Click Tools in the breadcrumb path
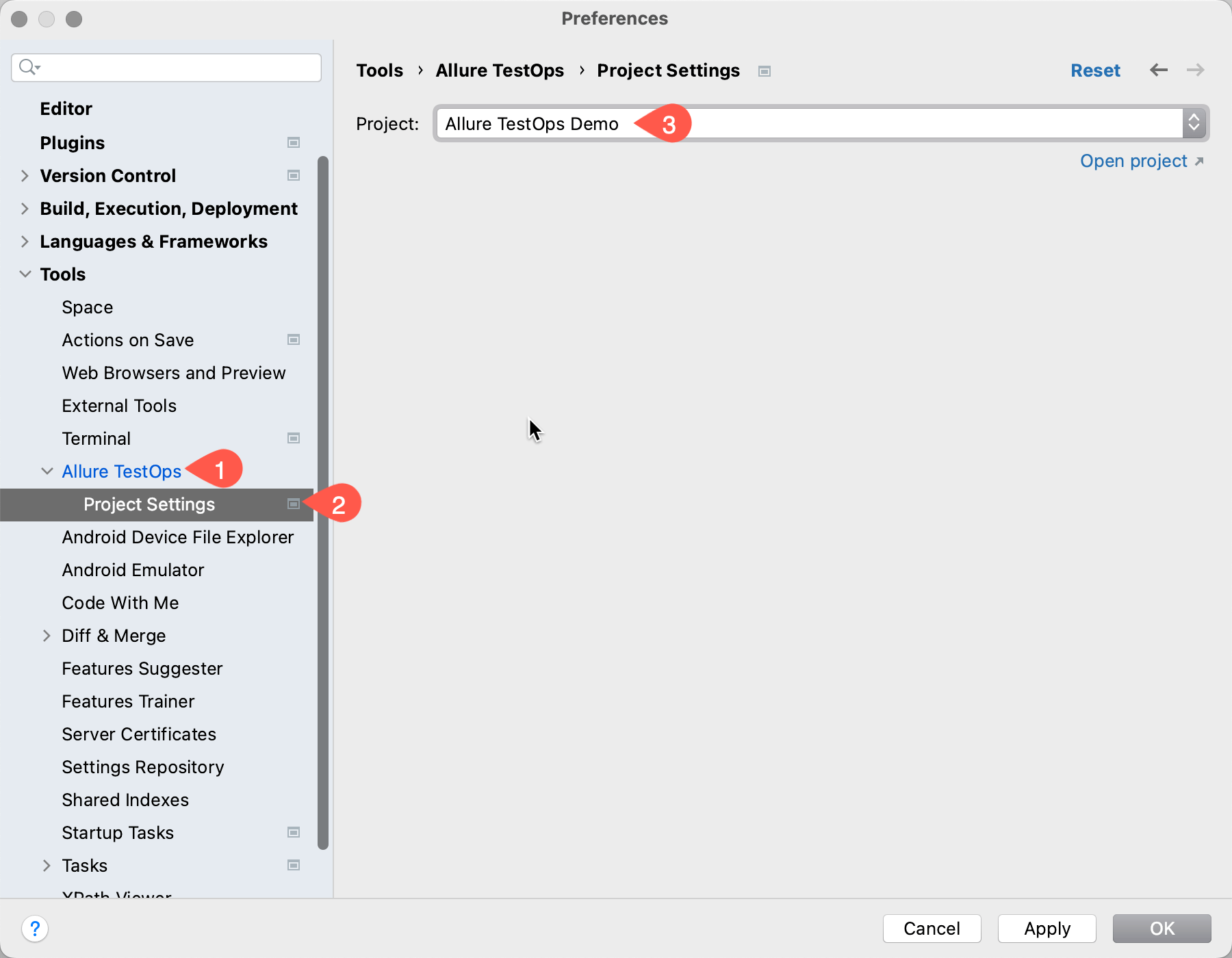 click(380, 70)
